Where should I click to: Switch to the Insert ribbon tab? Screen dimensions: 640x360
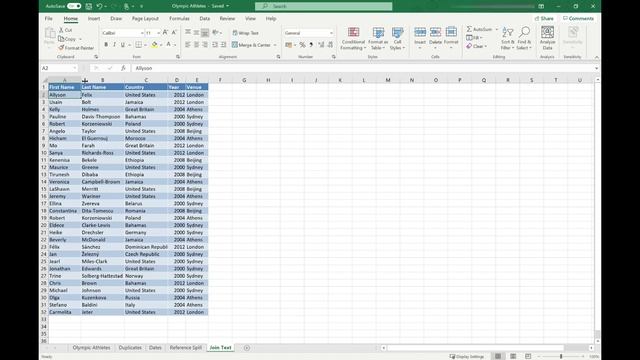click(94, 18)
